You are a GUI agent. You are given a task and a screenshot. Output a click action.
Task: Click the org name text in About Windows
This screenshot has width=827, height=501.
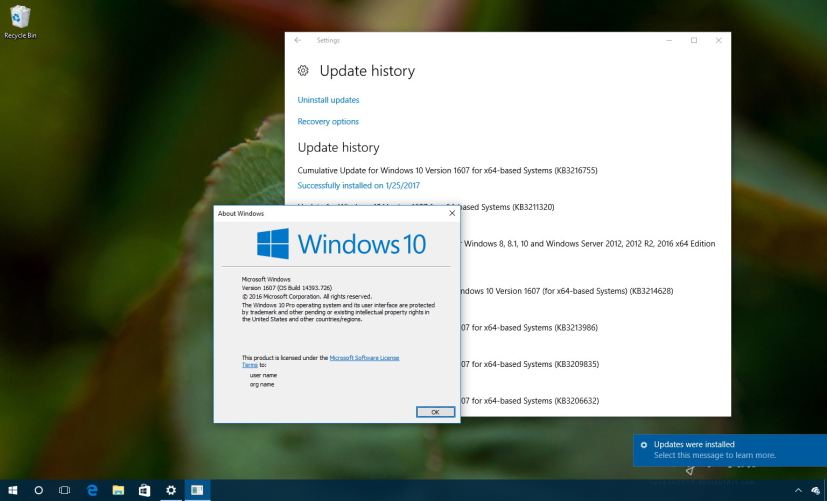point(262,384)
